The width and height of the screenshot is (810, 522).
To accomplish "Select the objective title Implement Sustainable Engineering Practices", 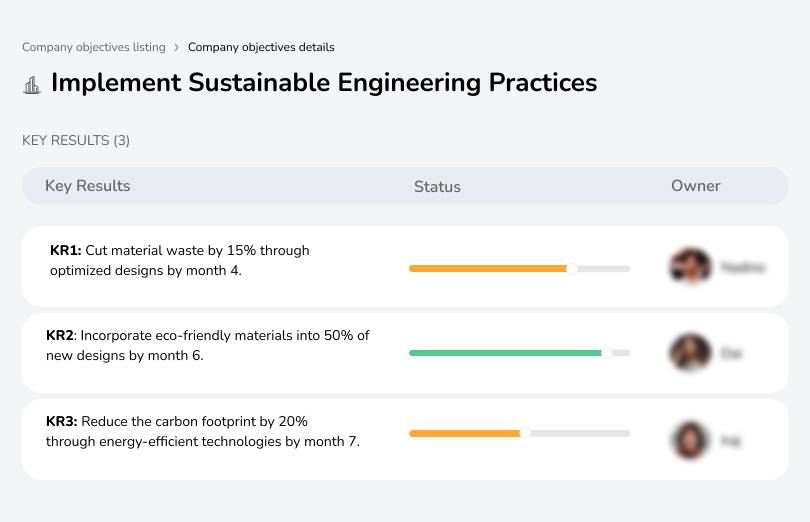I will [324, 83].
